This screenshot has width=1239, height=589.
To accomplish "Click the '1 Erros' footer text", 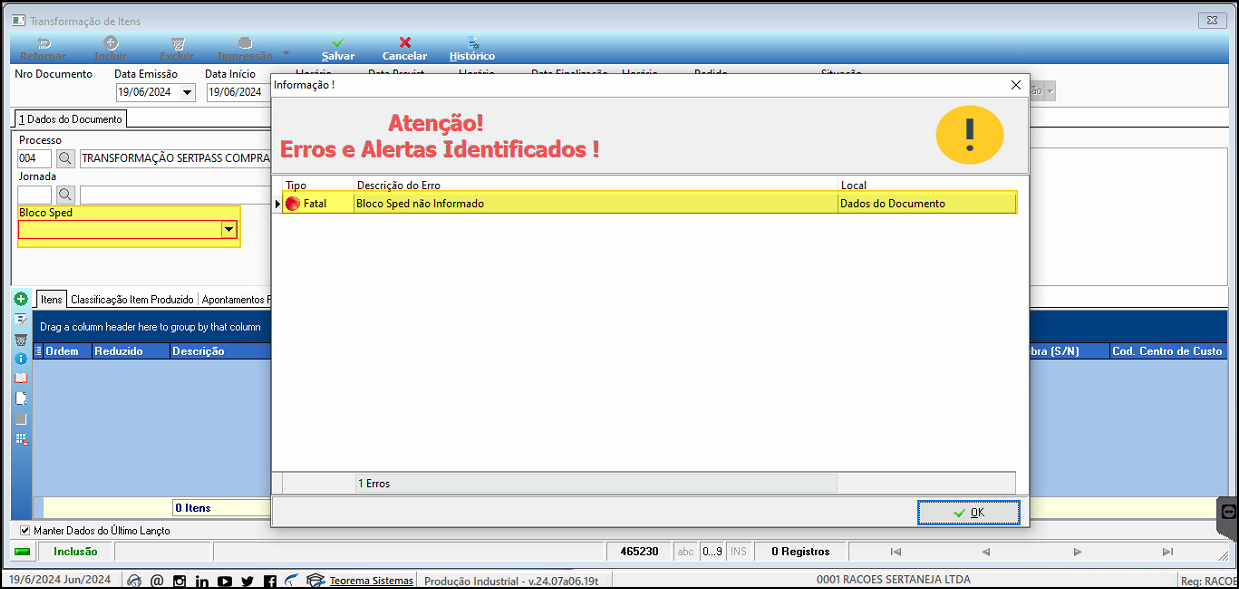I will pos(374,483).
